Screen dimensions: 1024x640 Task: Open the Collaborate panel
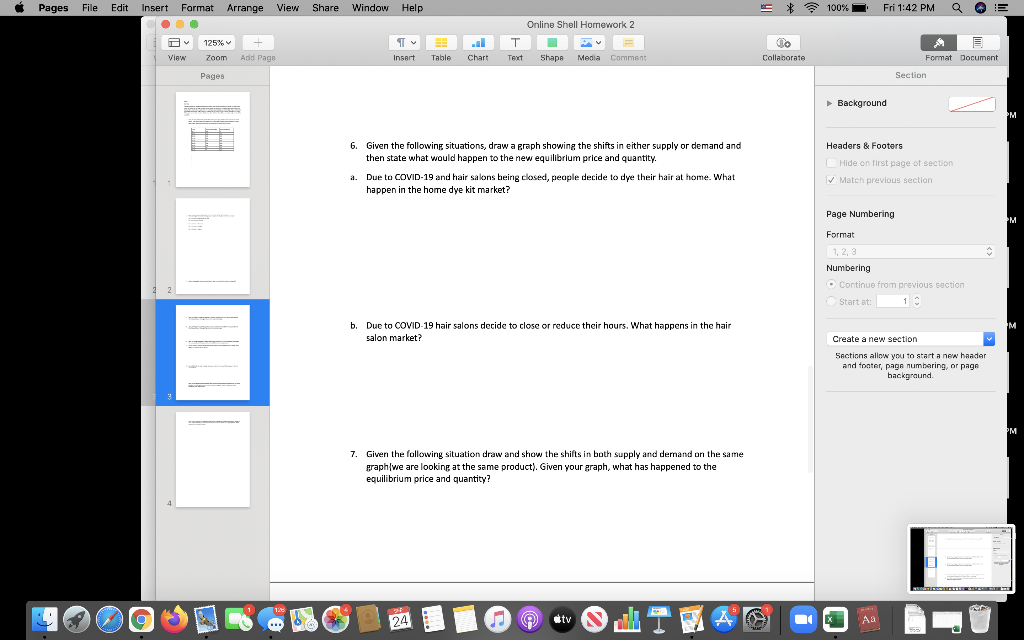[x=783, y=43]
